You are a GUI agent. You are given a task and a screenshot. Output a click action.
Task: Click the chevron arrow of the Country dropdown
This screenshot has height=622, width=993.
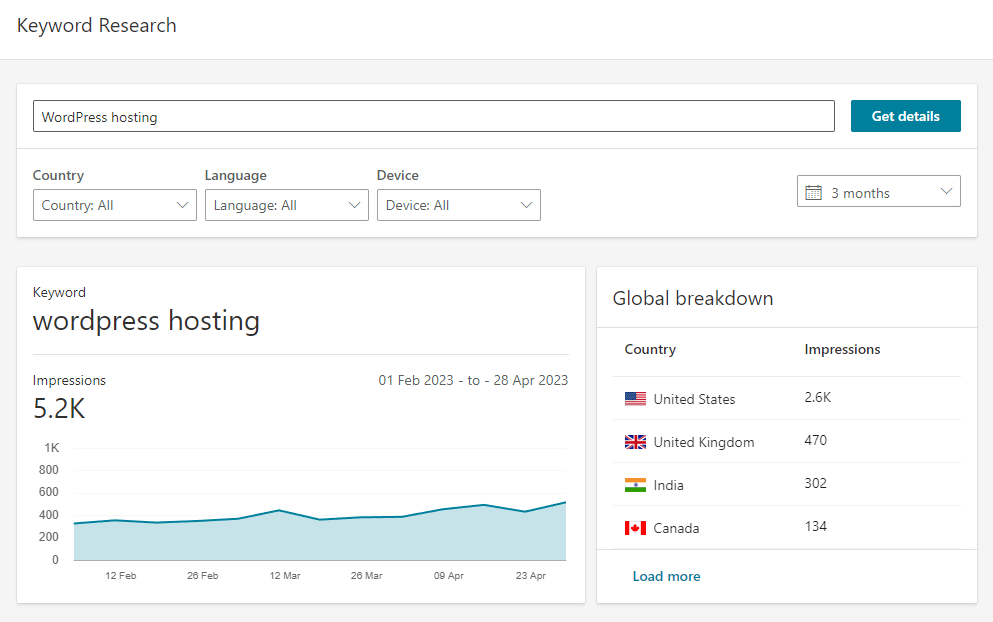tap(182, 205)
